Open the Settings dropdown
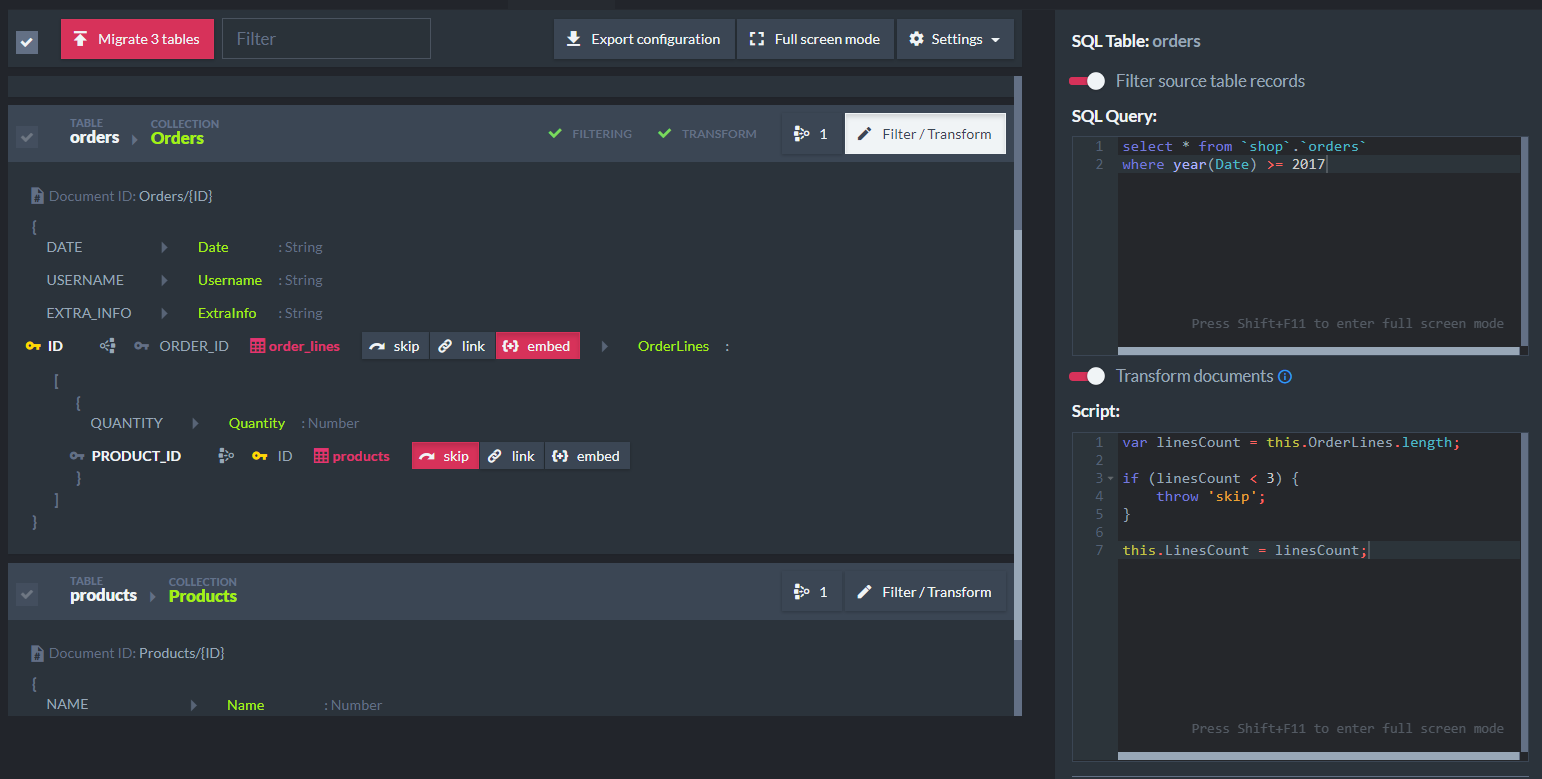This screenshot has height=779, width=1542. coord(955,39)
